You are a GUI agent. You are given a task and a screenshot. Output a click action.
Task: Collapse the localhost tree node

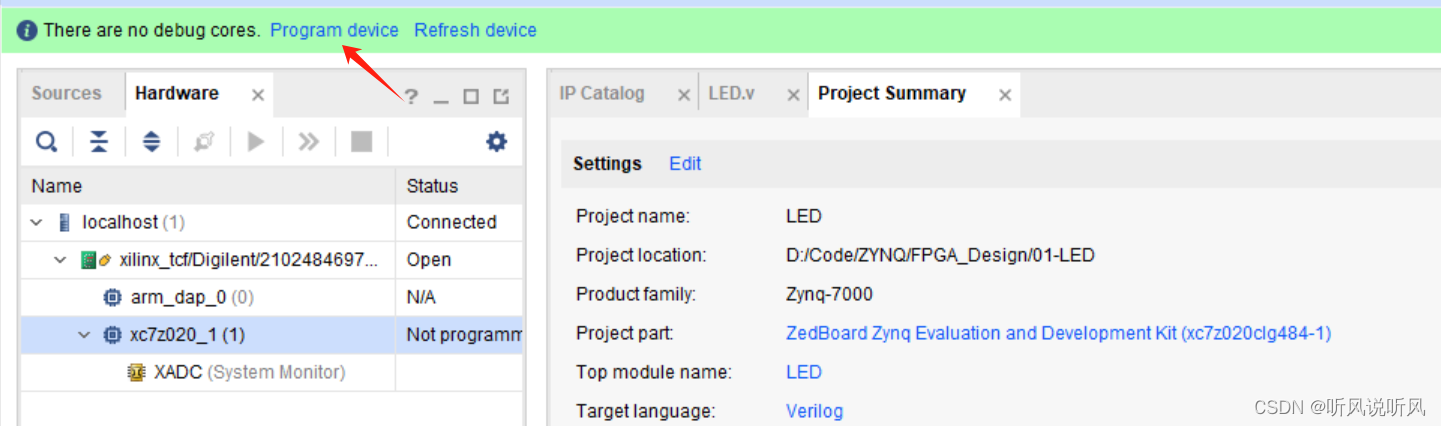click(x=37, y=222)
